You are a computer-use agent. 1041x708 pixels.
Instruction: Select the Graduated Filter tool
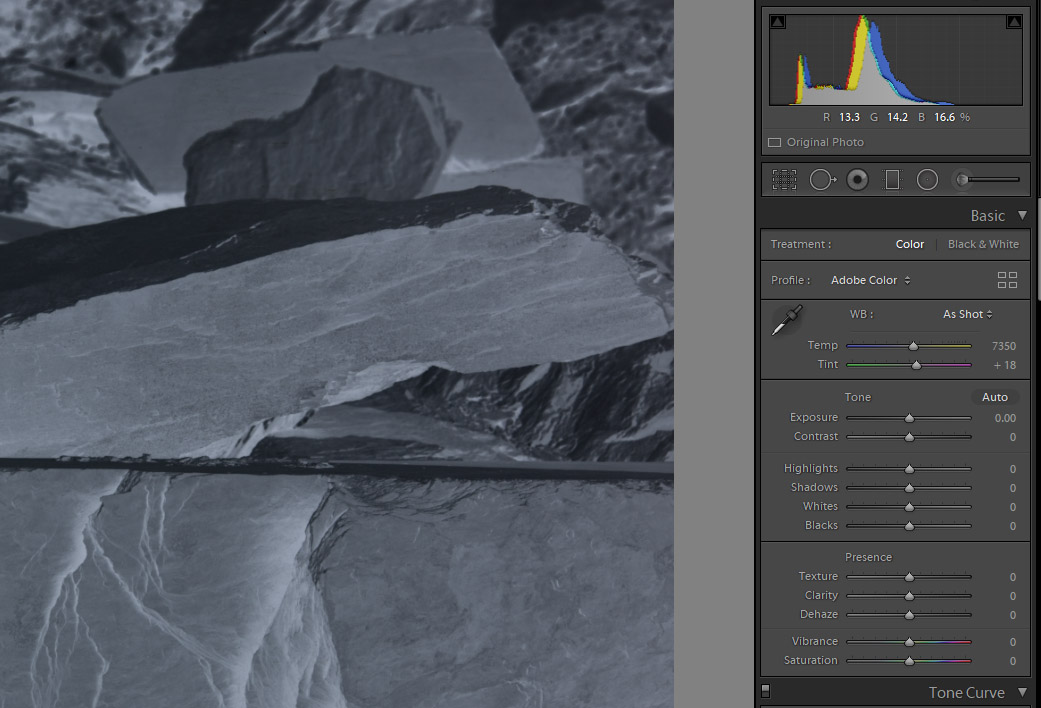892,180
